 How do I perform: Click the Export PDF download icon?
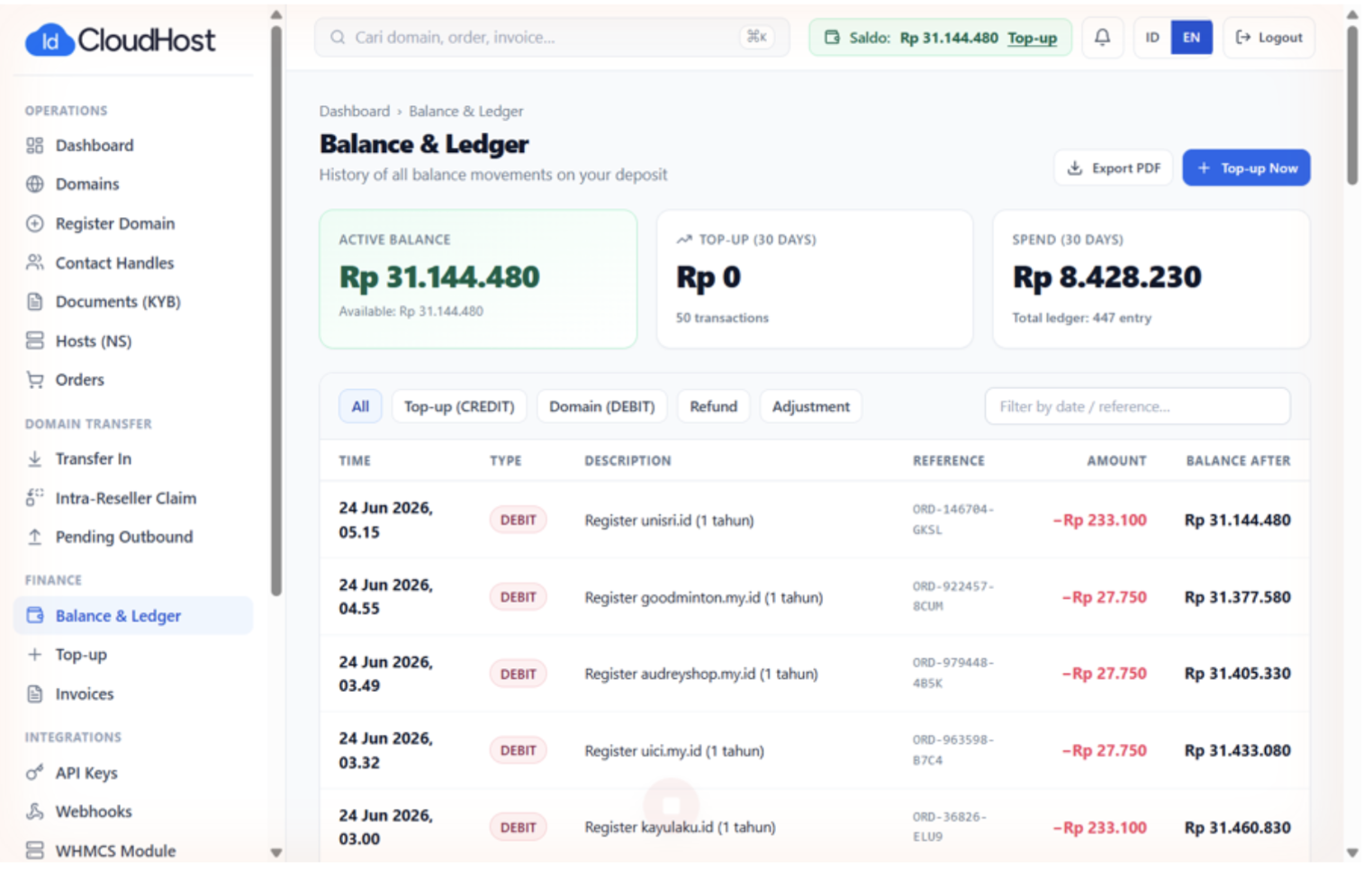tap(1075, 168)
